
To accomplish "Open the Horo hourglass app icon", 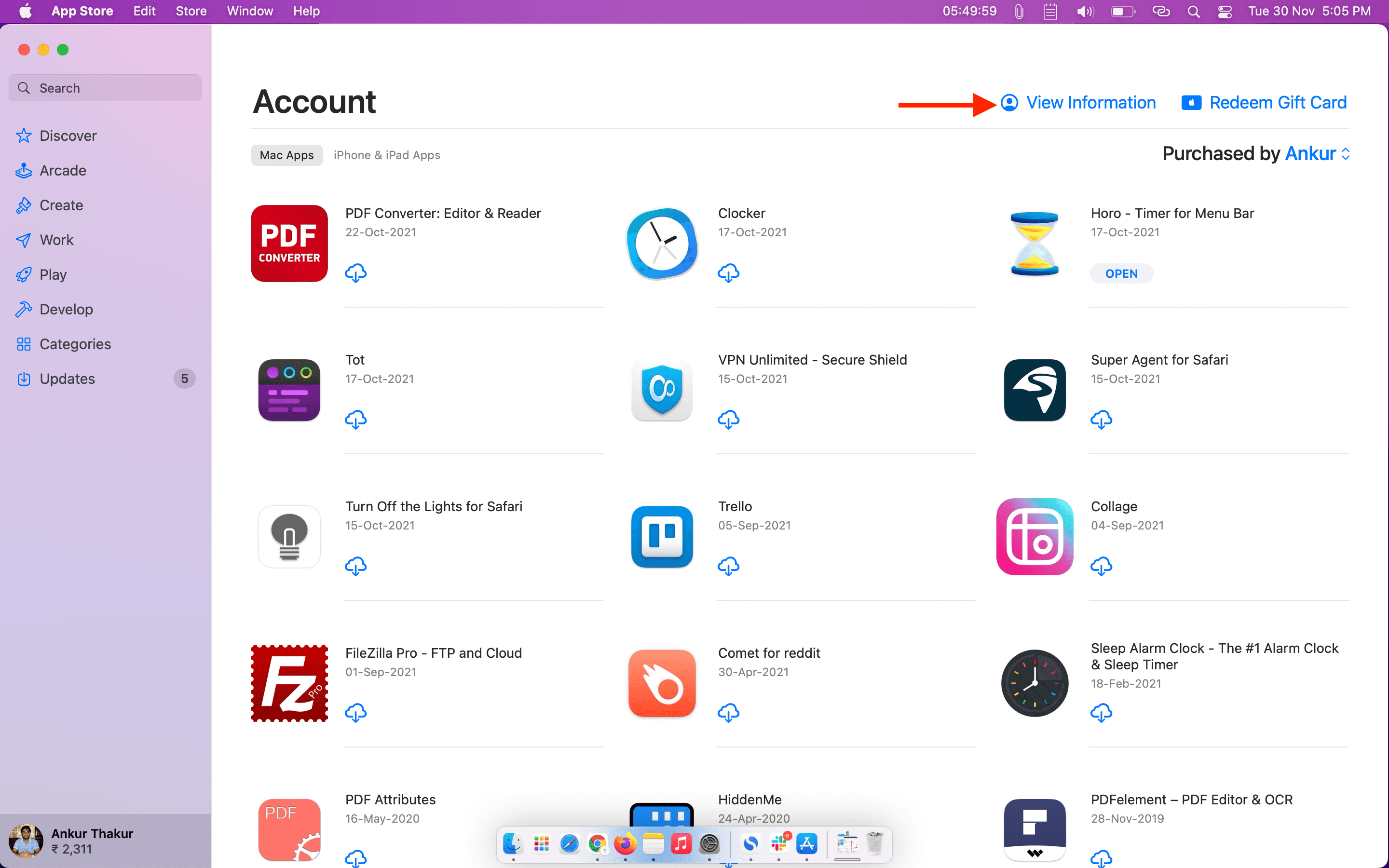I will [1035, 244].
